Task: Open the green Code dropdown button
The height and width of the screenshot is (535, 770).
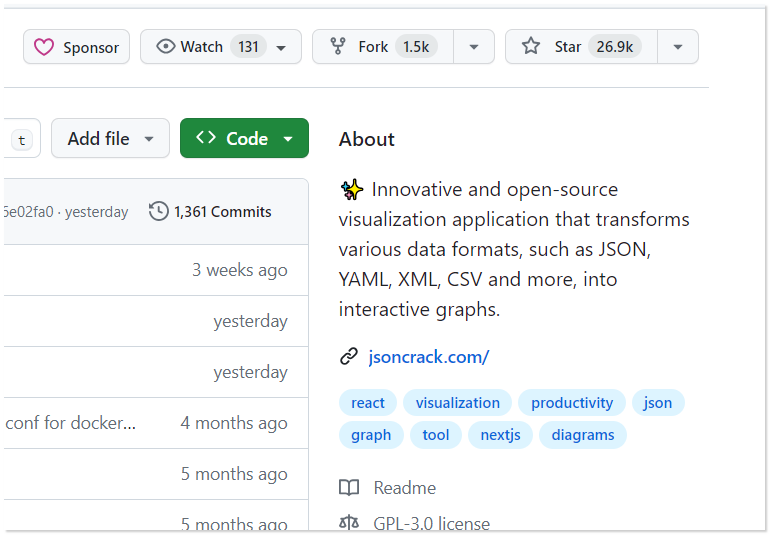Action: coord(244,139)
